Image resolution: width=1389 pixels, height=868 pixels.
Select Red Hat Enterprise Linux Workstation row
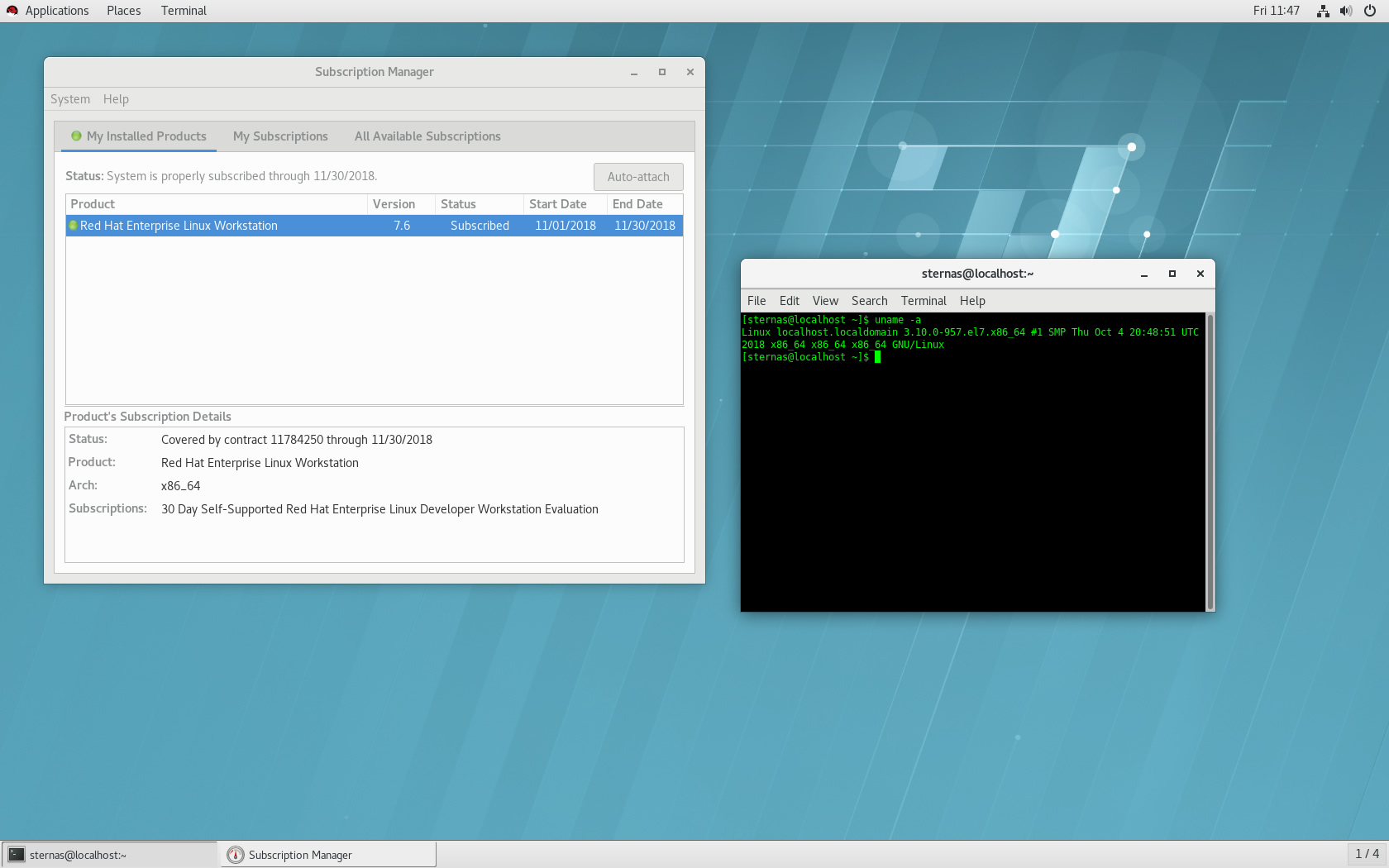[x=375, y=226]
